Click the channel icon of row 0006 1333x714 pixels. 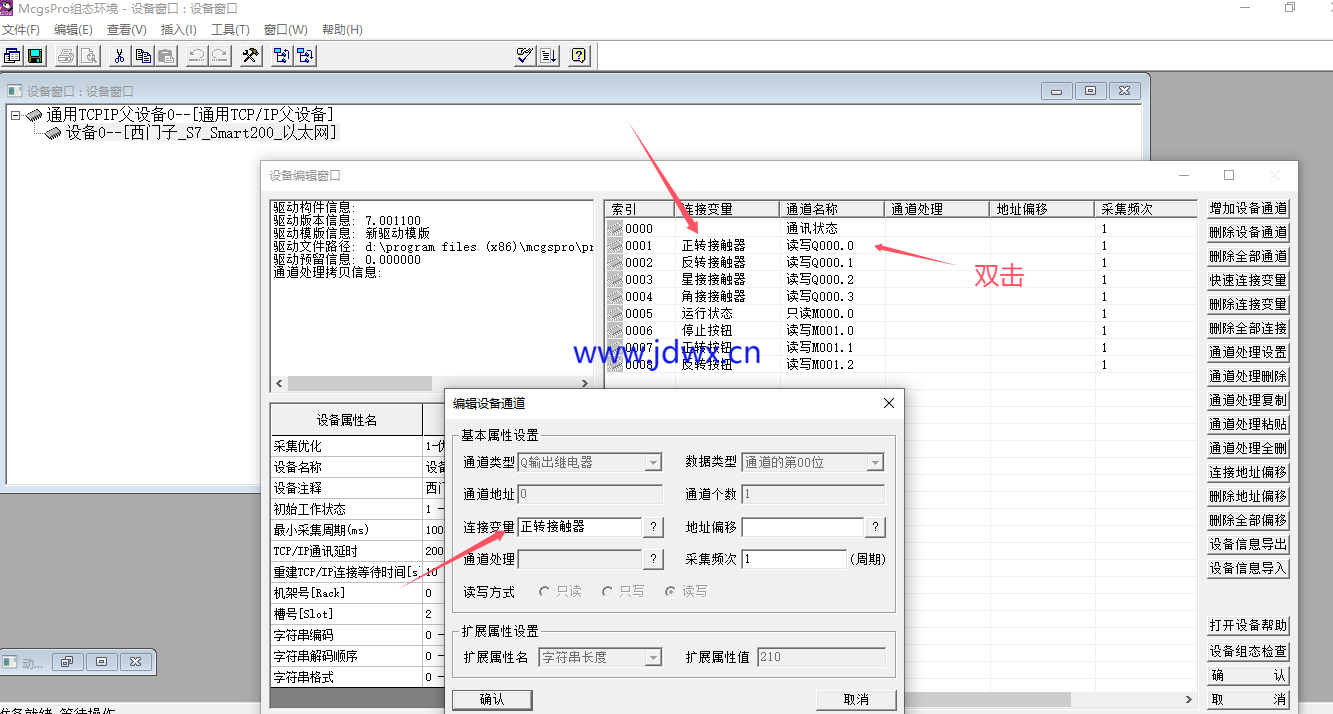(x=616, y=331)
